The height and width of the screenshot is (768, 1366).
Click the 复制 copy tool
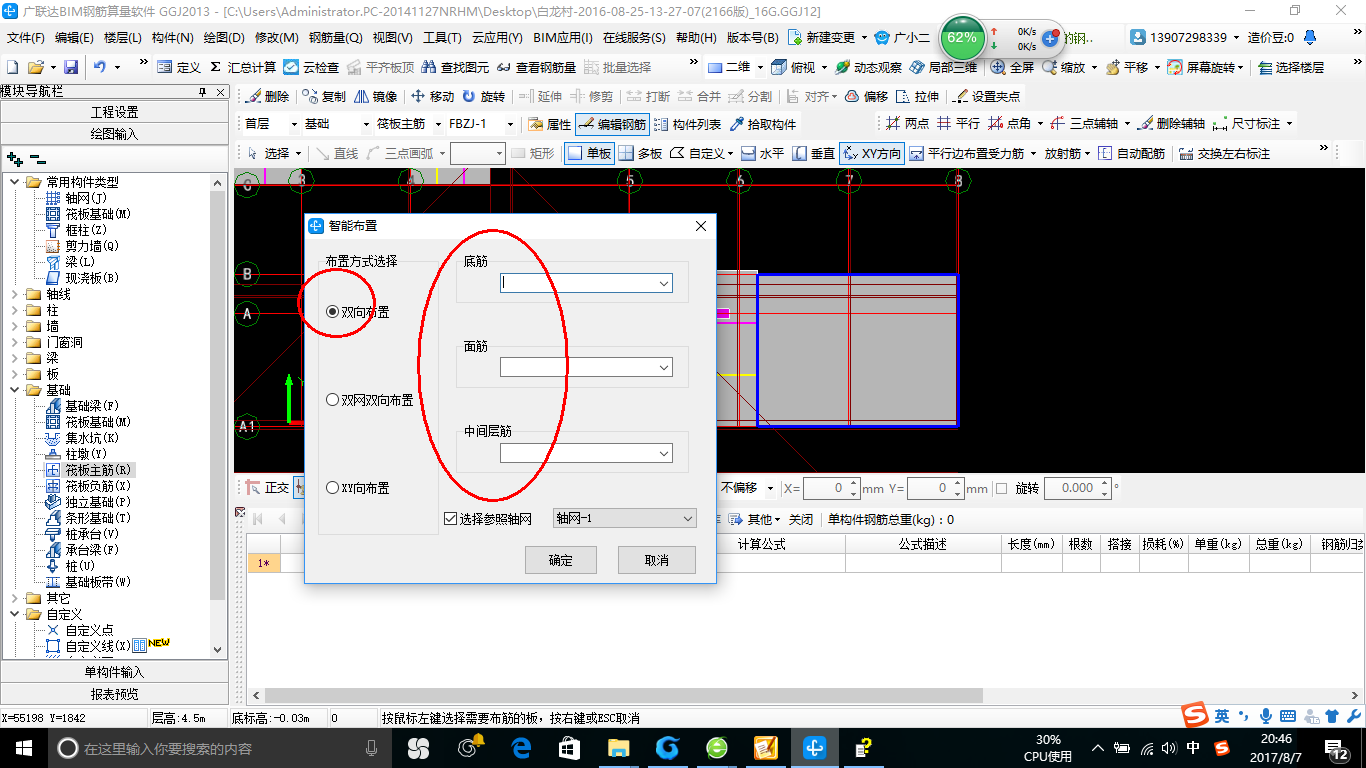[x=324, y=96]
